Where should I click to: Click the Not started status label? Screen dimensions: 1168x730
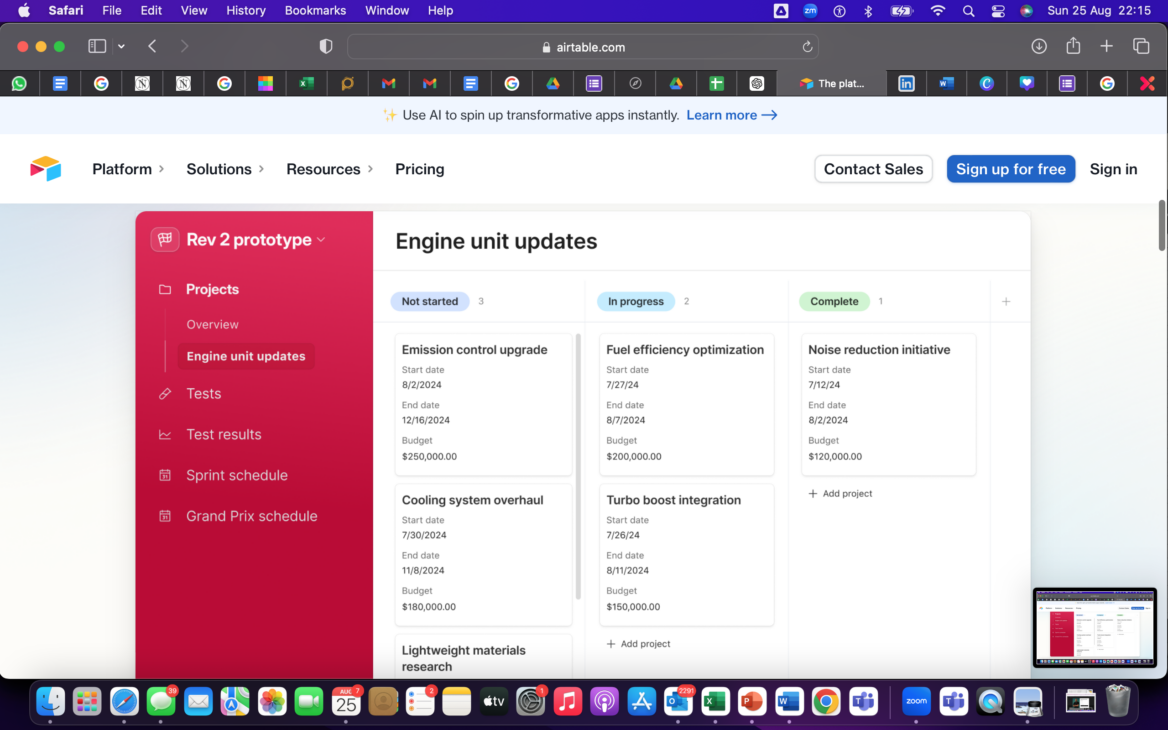(430, 301)
